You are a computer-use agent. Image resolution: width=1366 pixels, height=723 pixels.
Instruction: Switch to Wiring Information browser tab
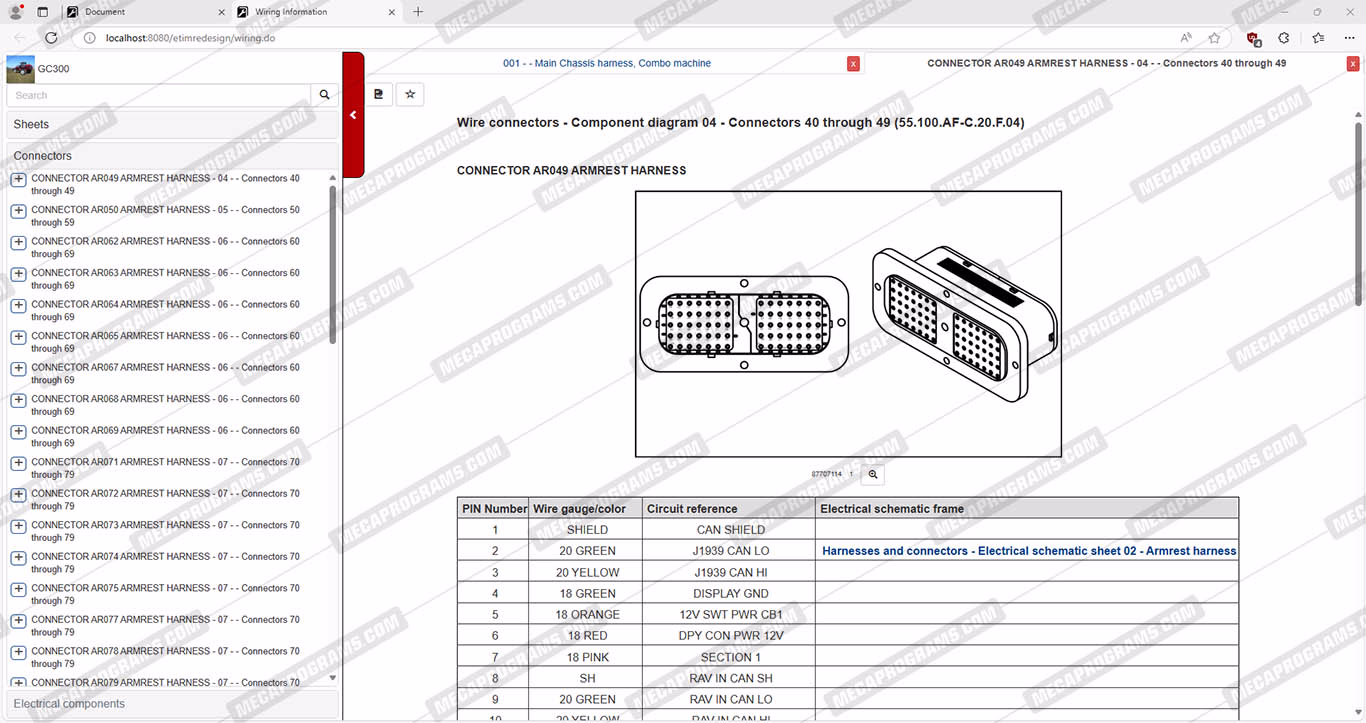coord(315,12)
